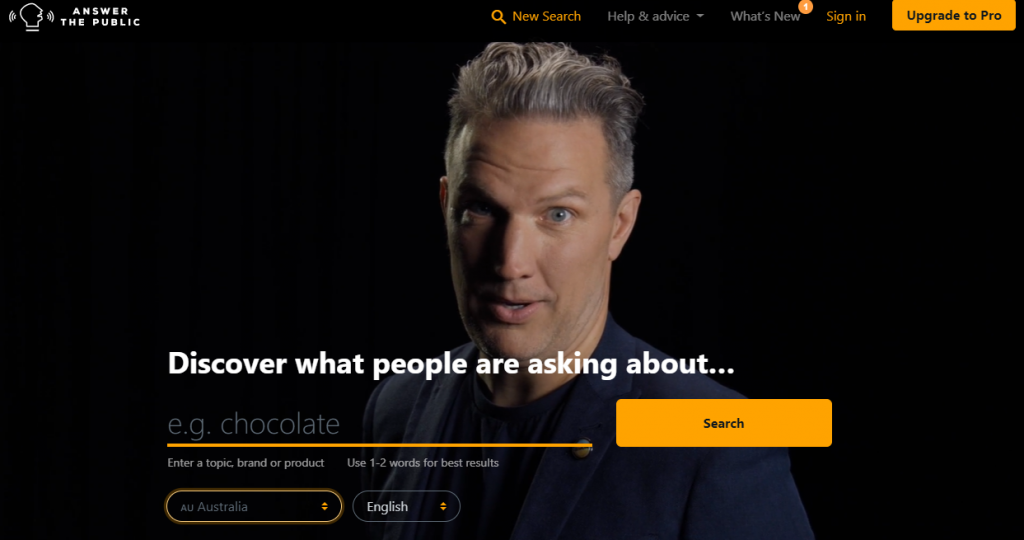This screenshot has width=1024, height=540.
Task: Click the Sign in link
Action: click(x=846, y=16)
